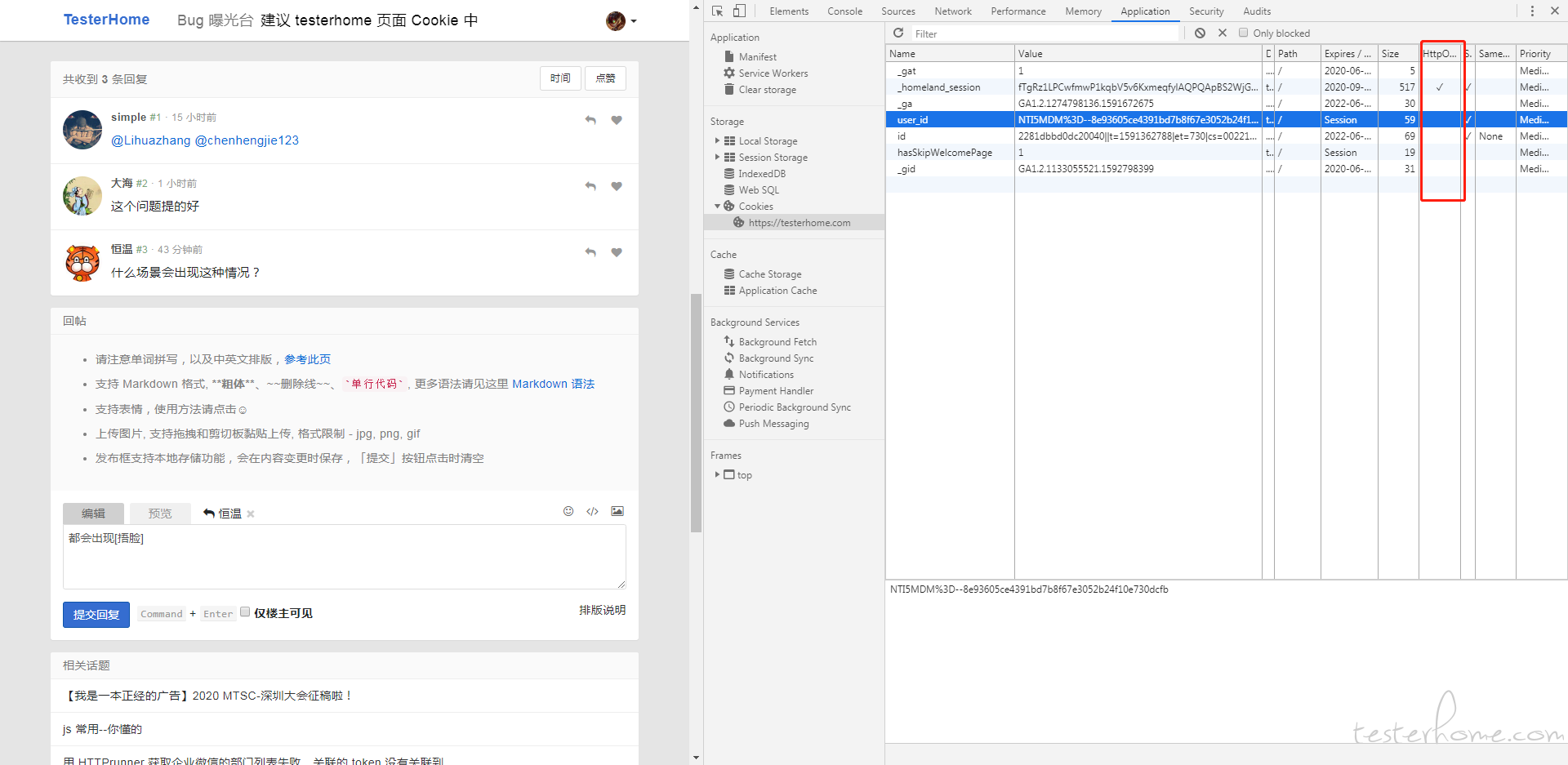Viewport: 1568px width, 765px height.
Task: Switch to Network tab
Action: point(953,11)
